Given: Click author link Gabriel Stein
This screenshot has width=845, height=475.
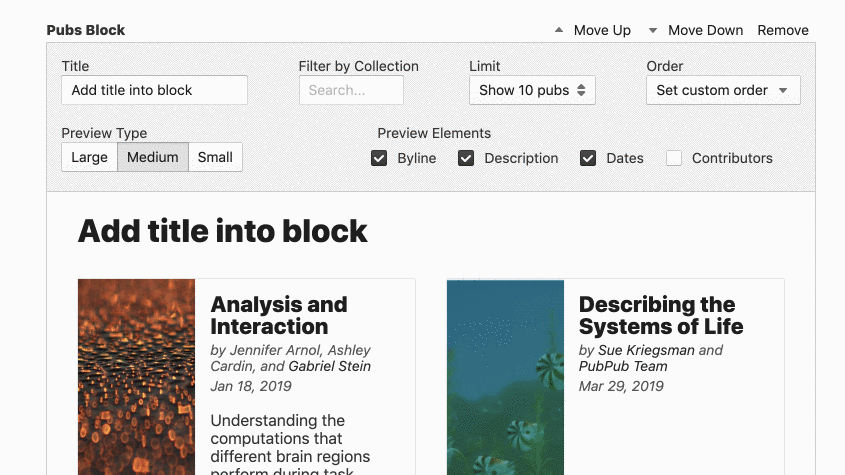Looking at the screenshot, I should pyautogui.click(x=329, y=366).
